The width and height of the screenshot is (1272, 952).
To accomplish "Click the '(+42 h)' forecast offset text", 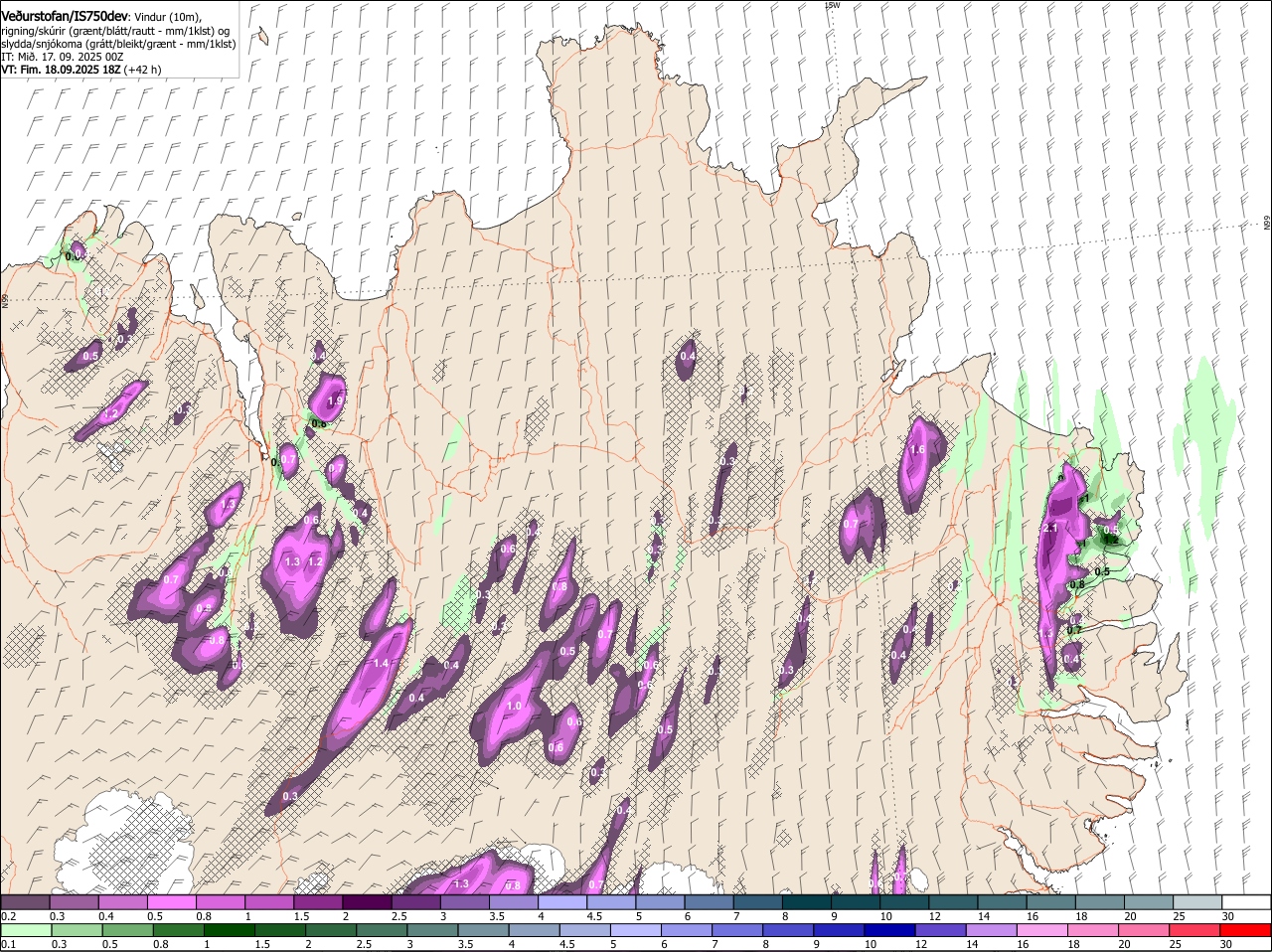I will click(143, 70).
